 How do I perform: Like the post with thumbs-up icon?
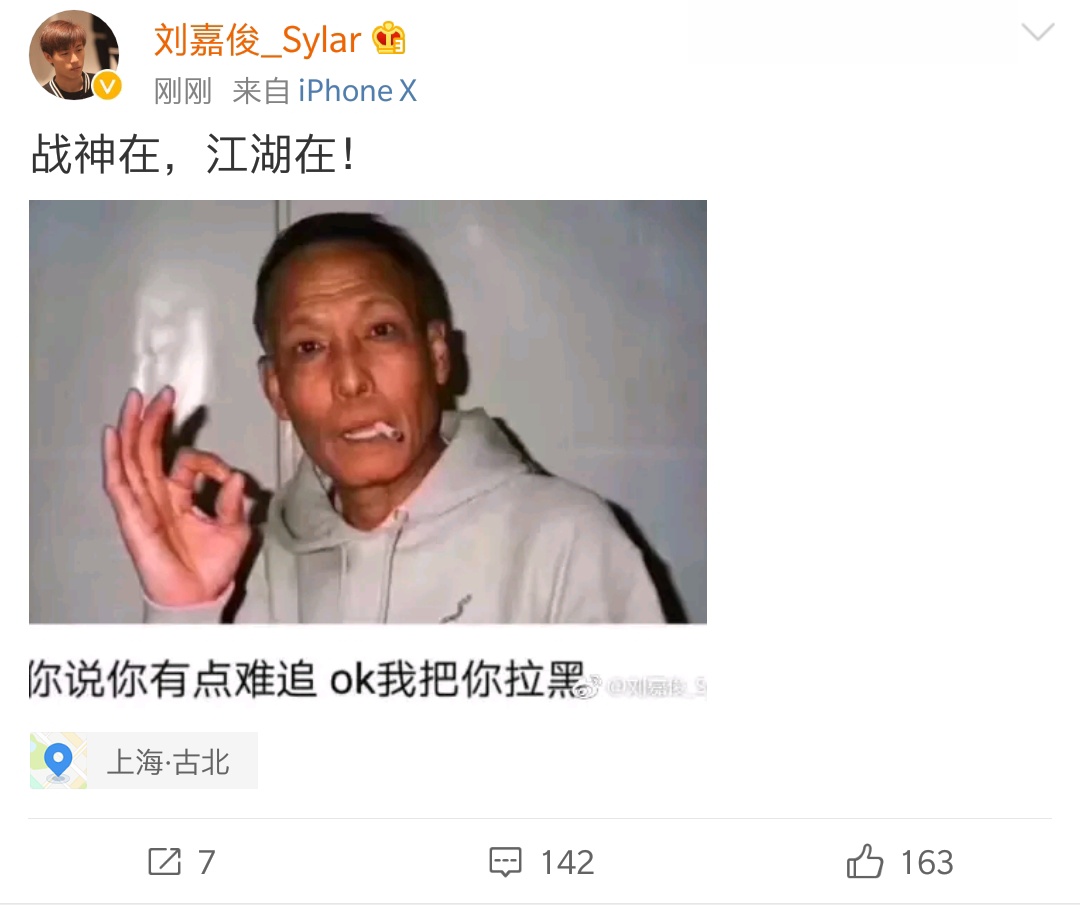click(864, 861)
